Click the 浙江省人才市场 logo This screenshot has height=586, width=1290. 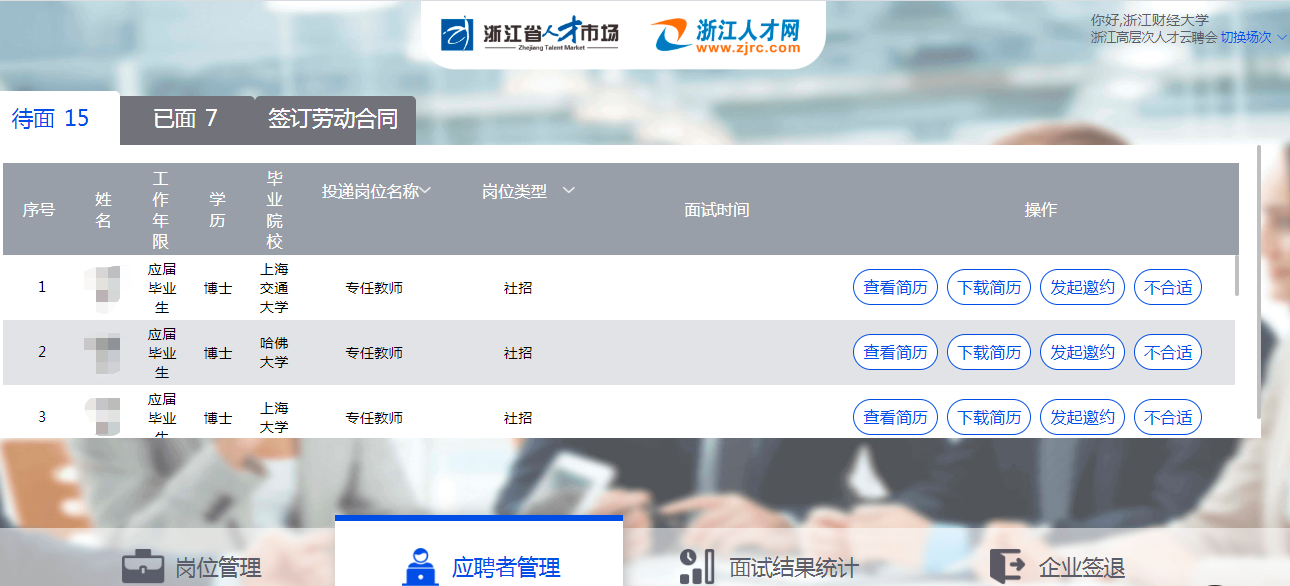[x=529, y=35]
